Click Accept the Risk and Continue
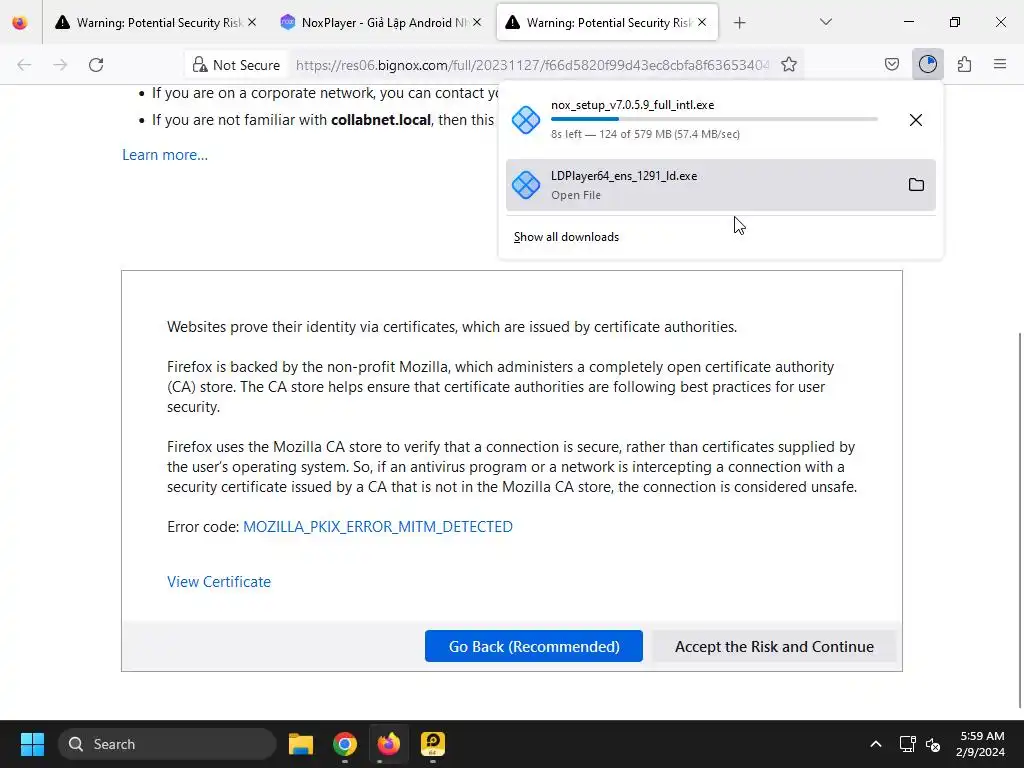The height and width of the screenshot is (768, 1024). click(x=774, y=647)
